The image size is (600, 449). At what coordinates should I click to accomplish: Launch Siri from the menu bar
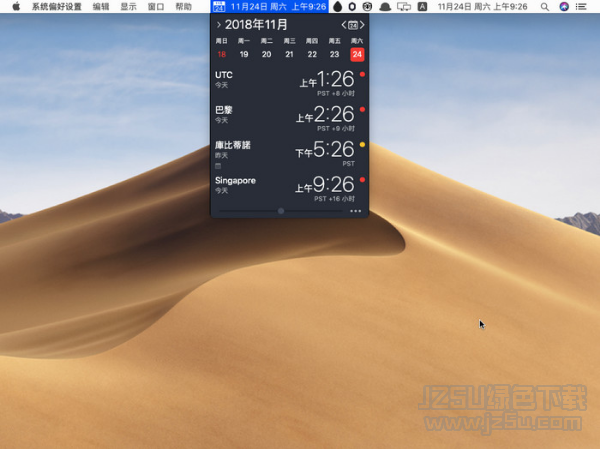click(564, 7)
